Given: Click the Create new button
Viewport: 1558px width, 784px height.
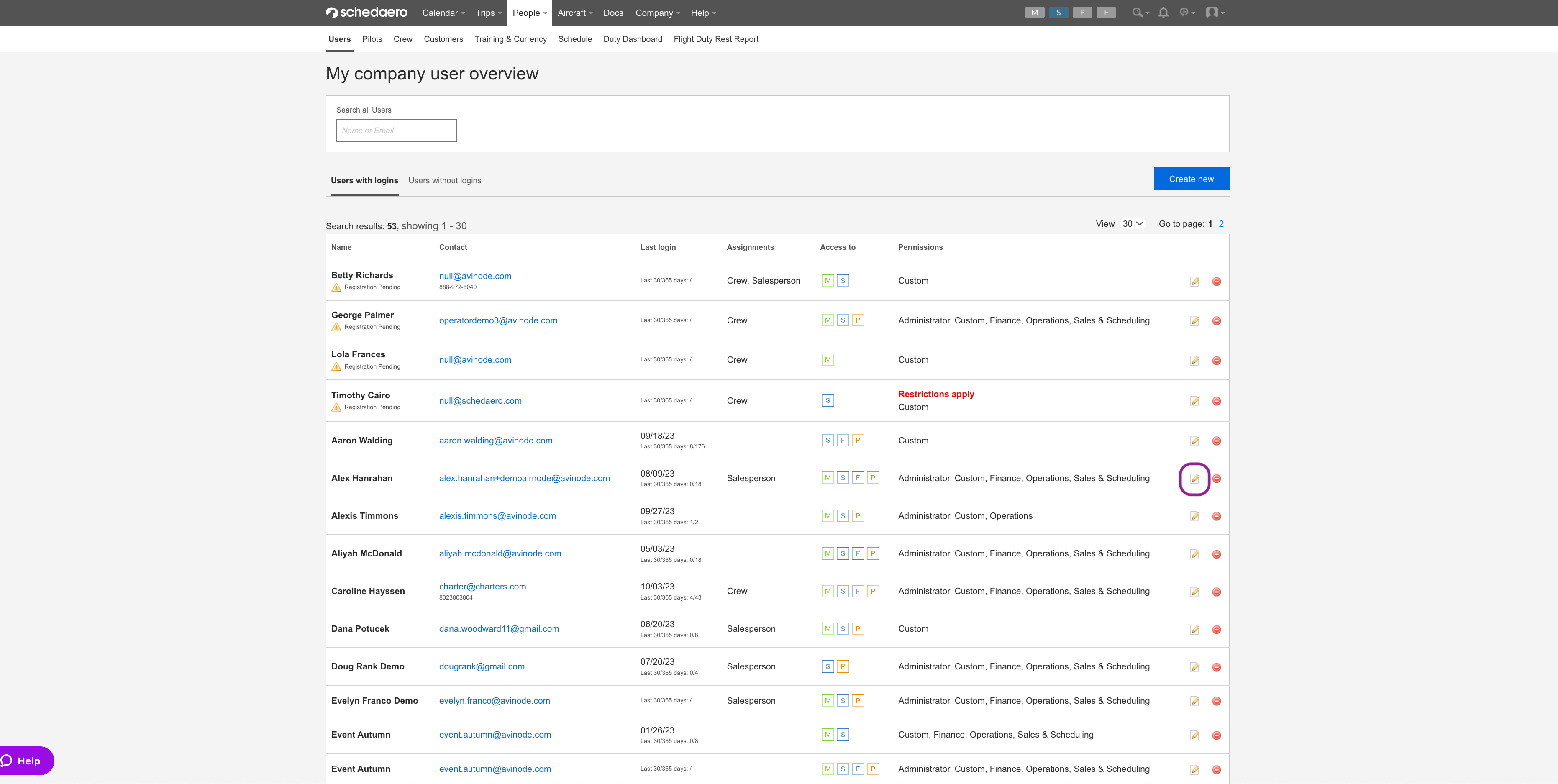Looking at the screenshot, I should (x=1191, y=179).
